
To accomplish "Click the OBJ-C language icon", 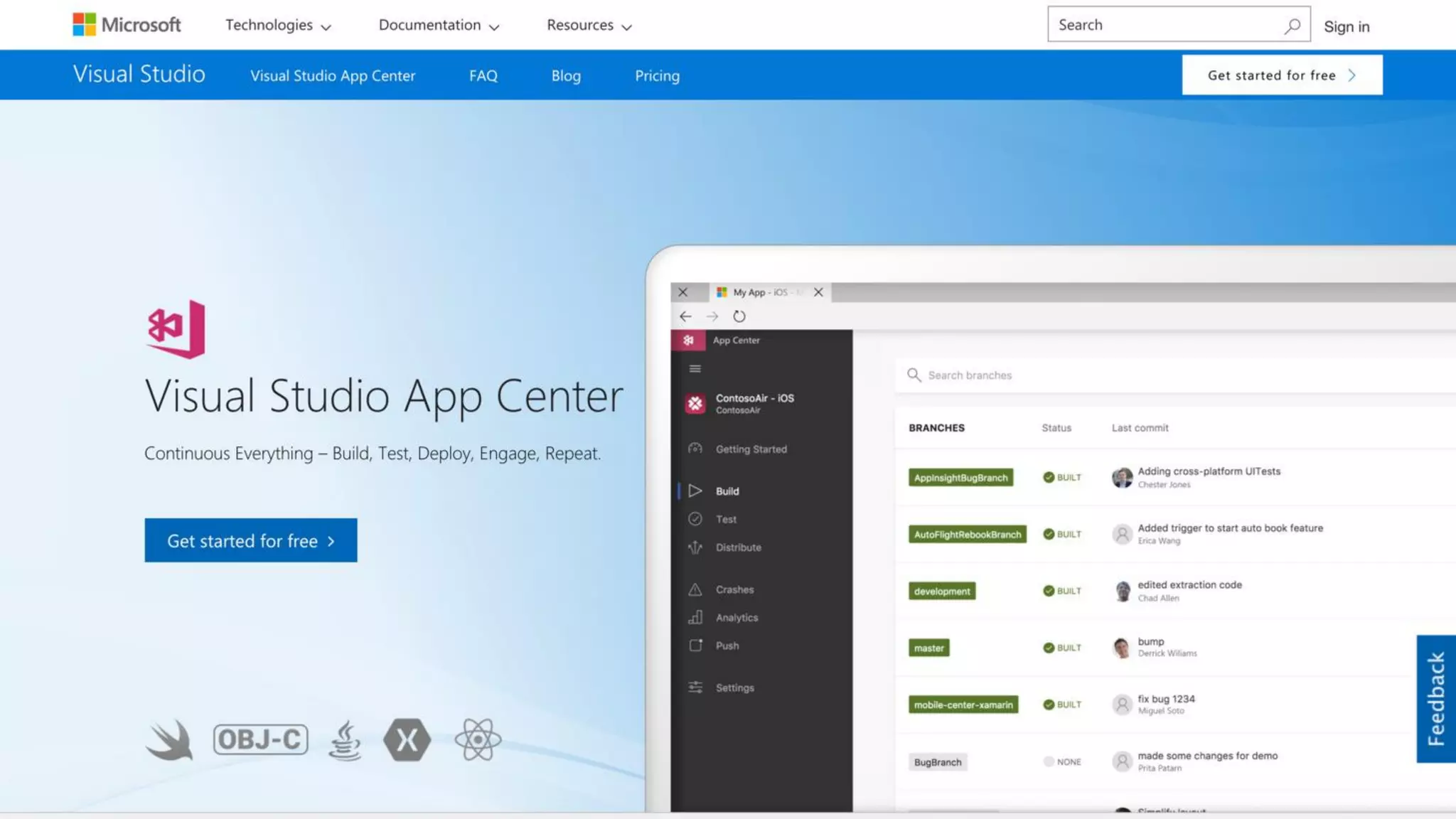I will pyautogui.click(x=261, y=739).
